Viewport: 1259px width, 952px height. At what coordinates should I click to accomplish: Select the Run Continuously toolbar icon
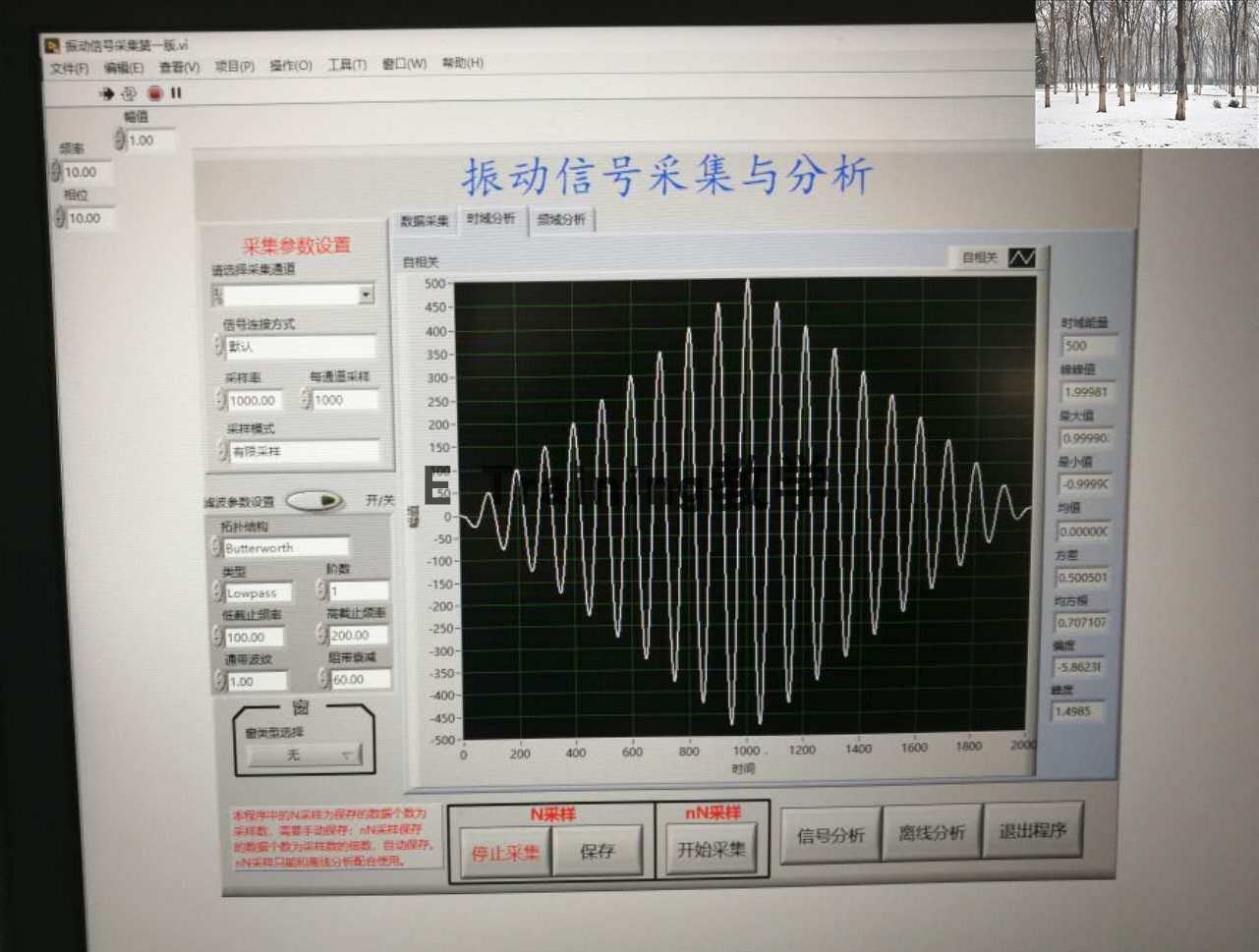point(128,93)
